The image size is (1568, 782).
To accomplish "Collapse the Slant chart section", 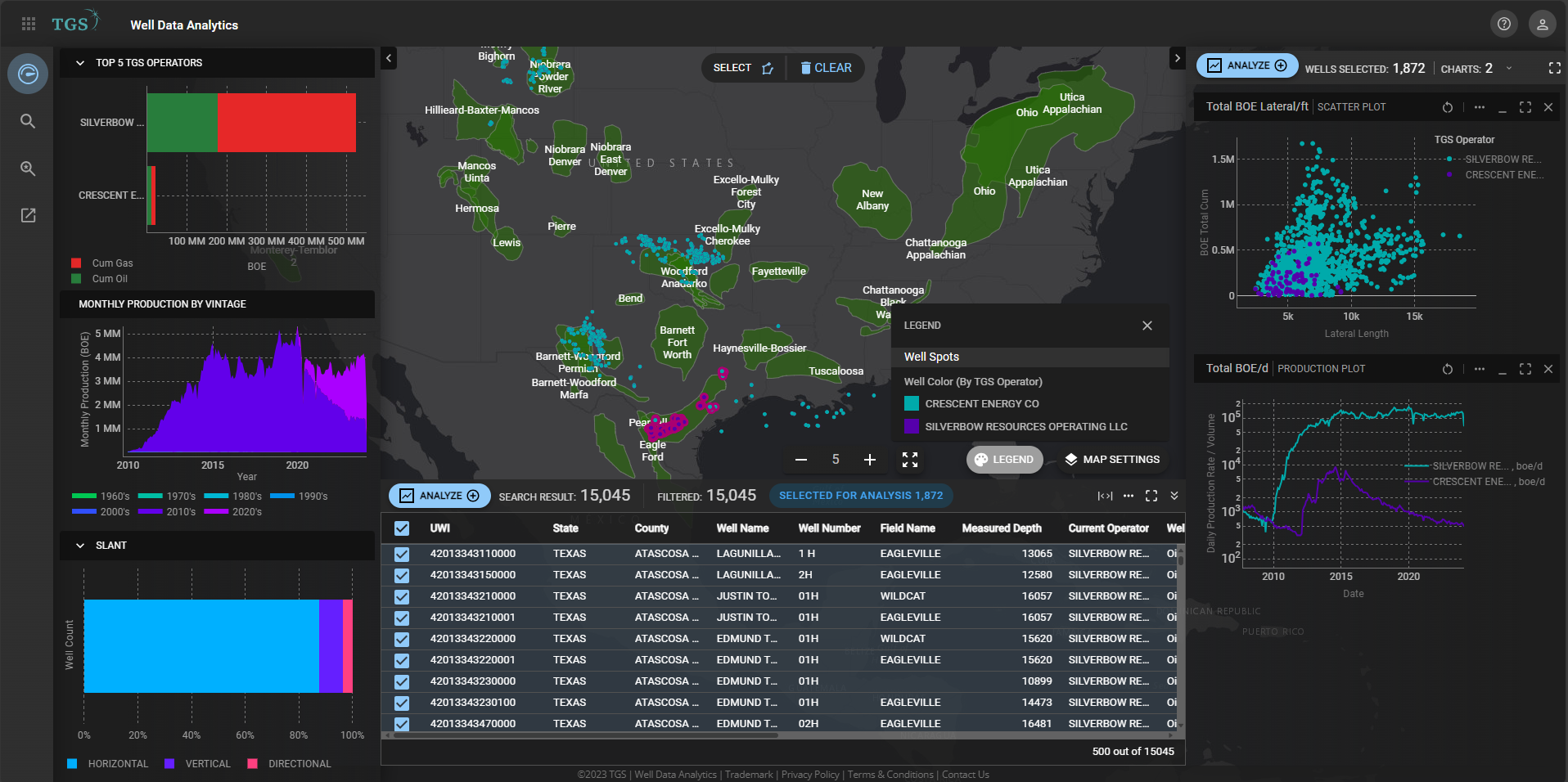I will [80, 546].
